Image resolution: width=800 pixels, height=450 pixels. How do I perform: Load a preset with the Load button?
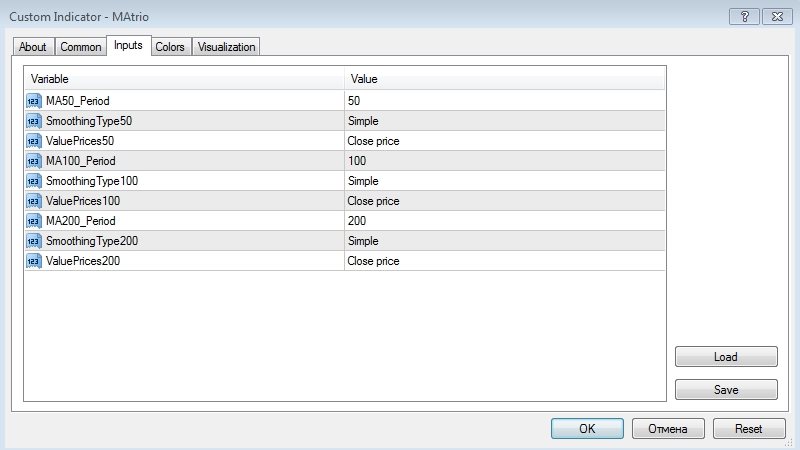(x=726, y=357)
